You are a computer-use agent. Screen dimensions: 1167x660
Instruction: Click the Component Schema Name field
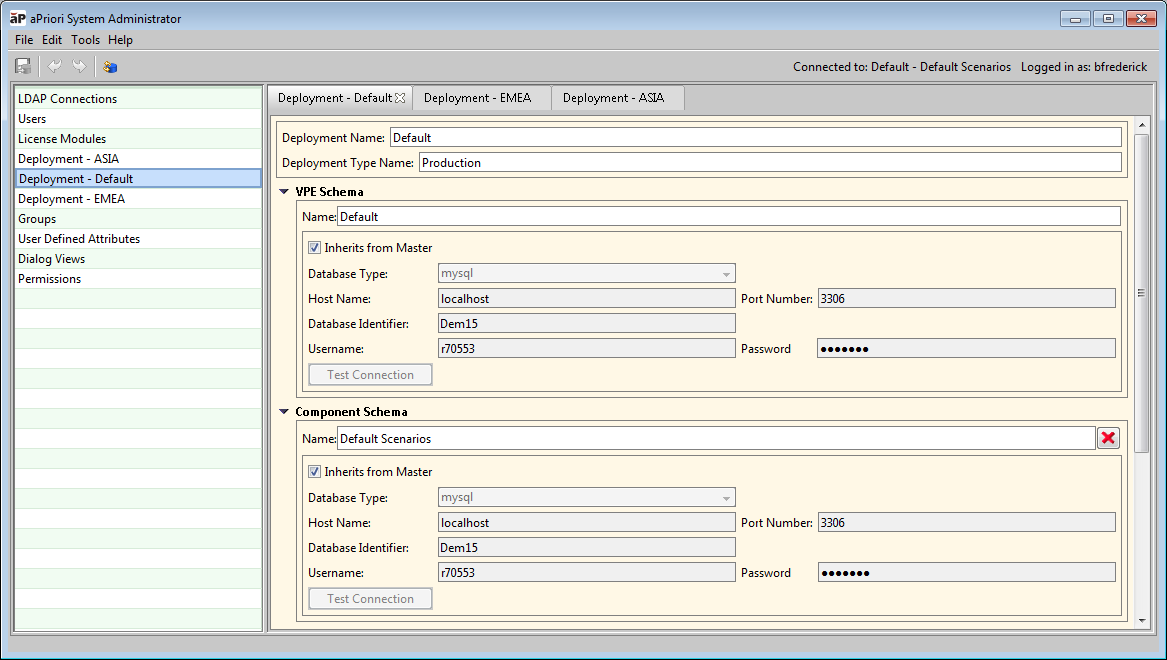(716, 438)
